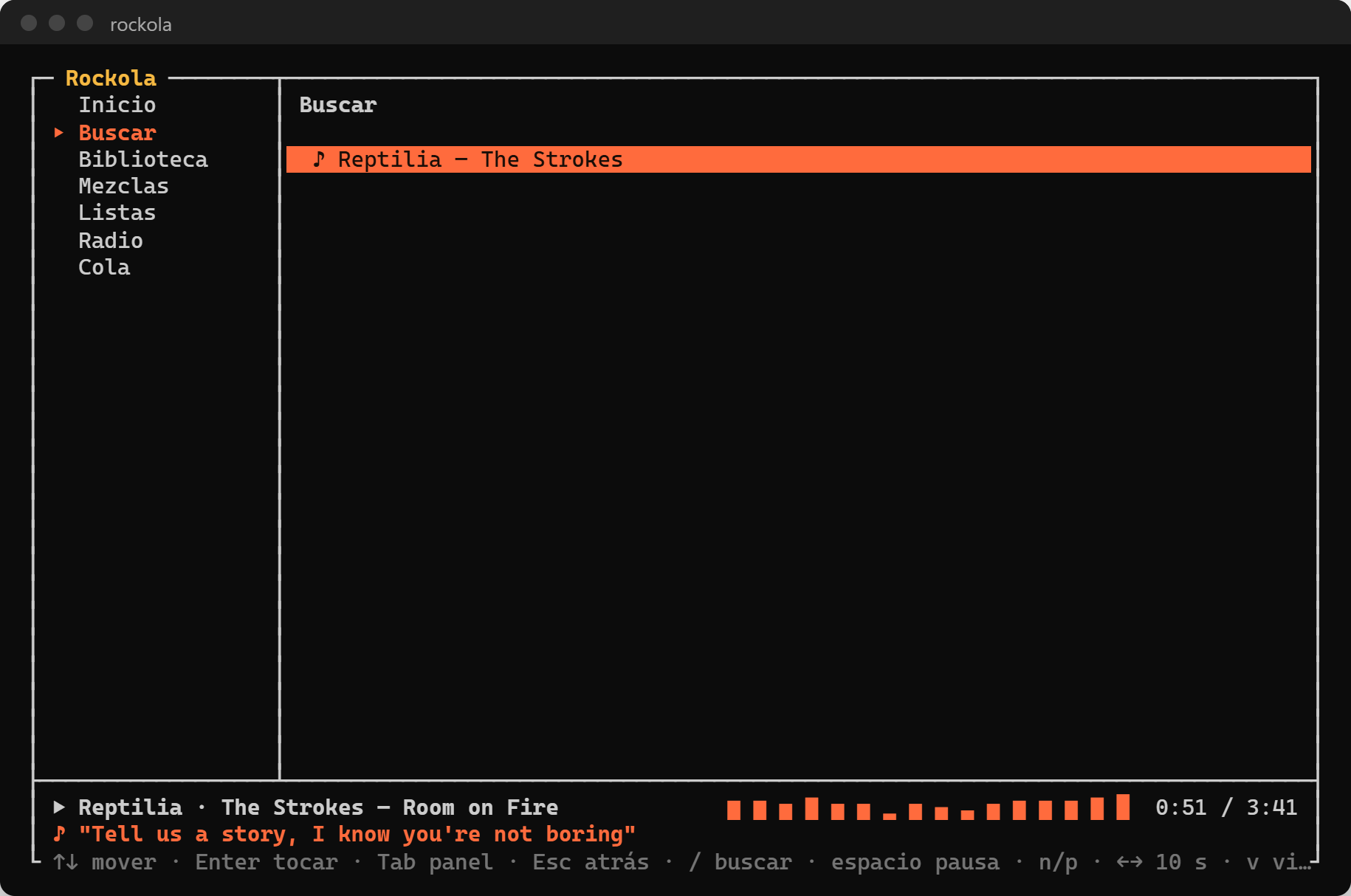Open Biblioteca from the sidebar
Screen dimensions: 1351x896
(143, 159)
